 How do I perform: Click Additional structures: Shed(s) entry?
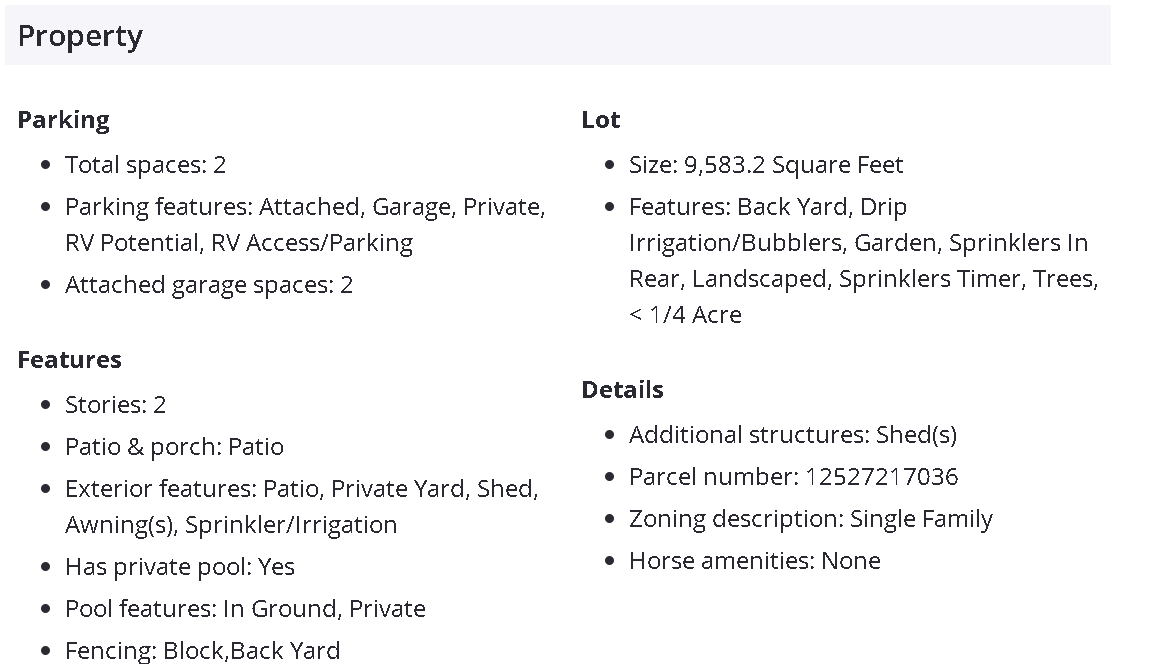[792, 435]
